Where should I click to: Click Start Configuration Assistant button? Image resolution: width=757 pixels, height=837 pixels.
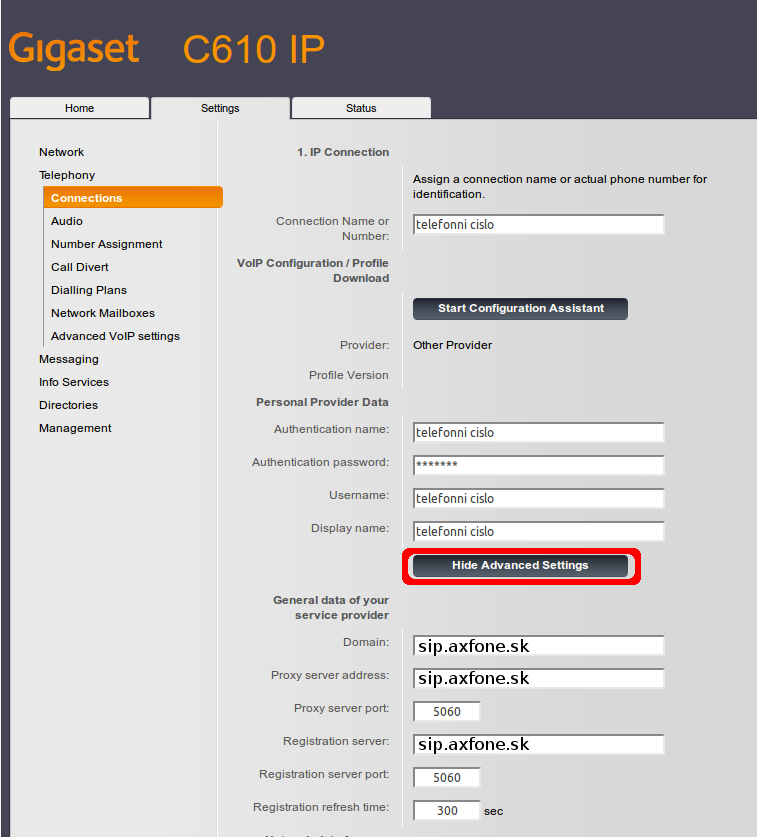click(520, 308)
